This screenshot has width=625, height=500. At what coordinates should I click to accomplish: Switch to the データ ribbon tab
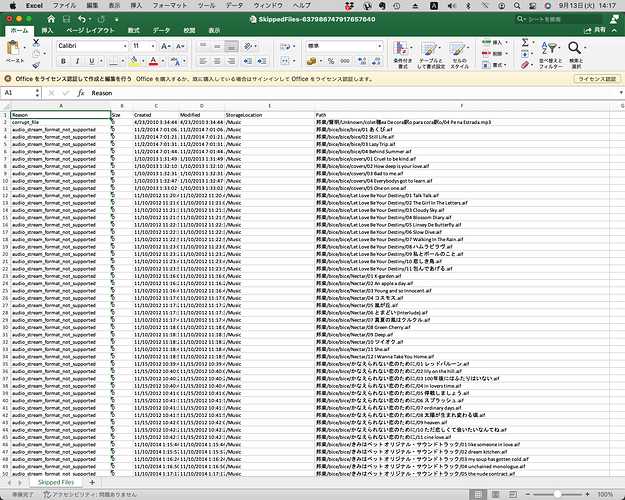[x=161, y=31]
